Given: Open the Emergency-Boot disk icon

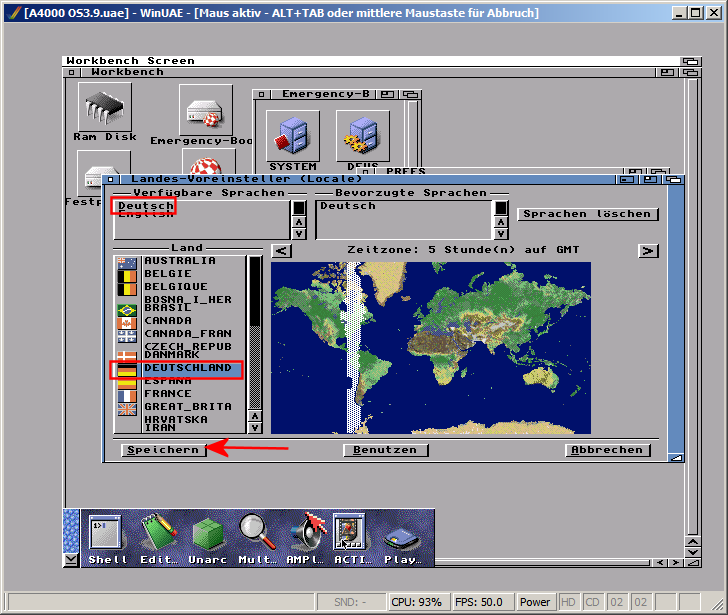Looking at the screenshot, I should pos(205,110).
